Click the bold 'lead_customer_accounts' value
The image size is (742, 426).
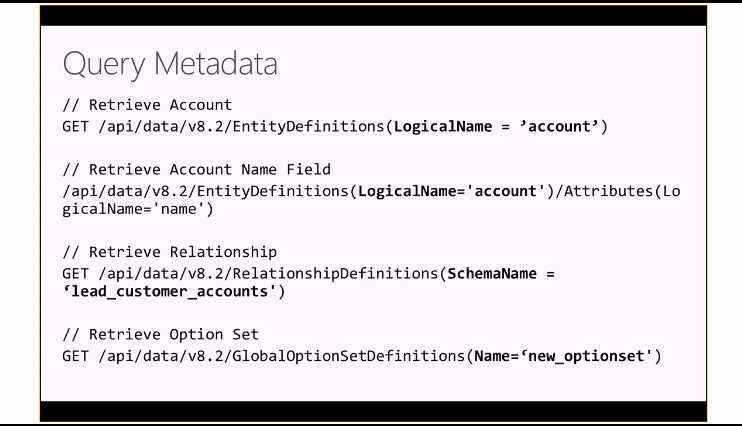click(169, 292)
